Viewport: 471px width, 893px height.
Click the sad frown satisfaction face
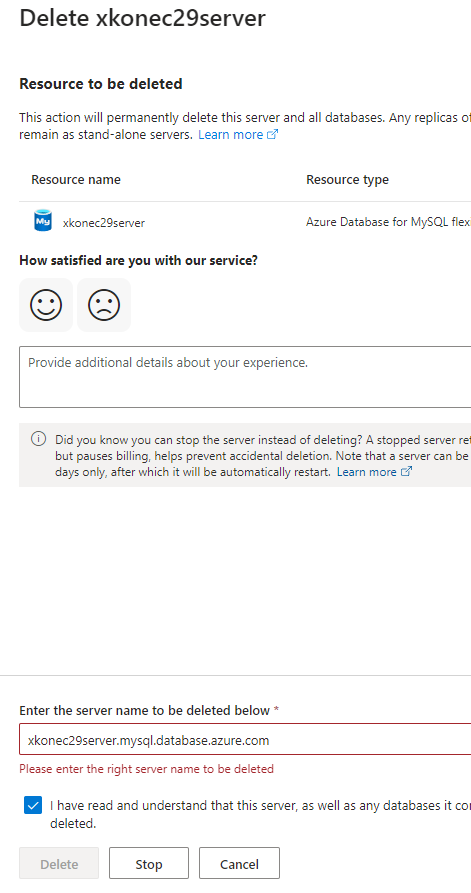104,305
